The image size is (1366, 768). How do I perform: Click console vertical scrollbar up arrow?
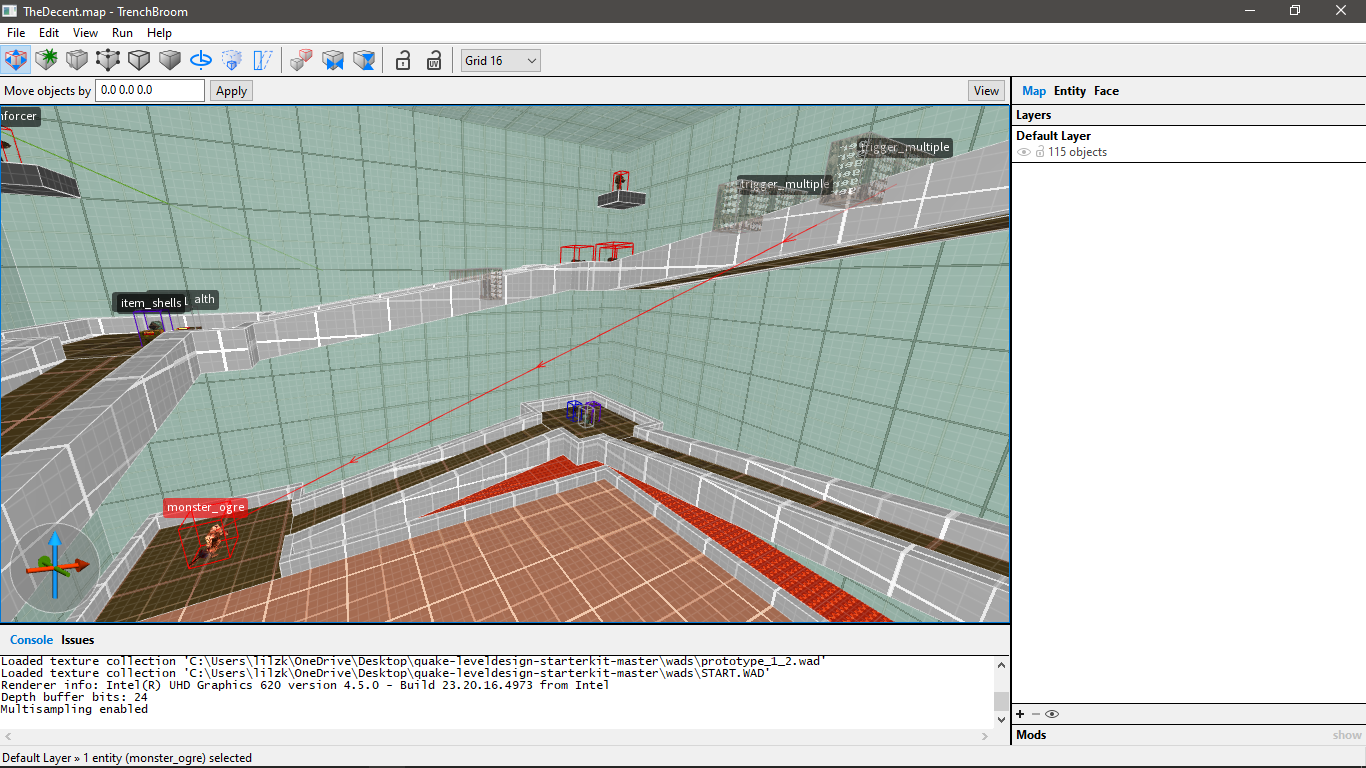[x=1002, y=663]
